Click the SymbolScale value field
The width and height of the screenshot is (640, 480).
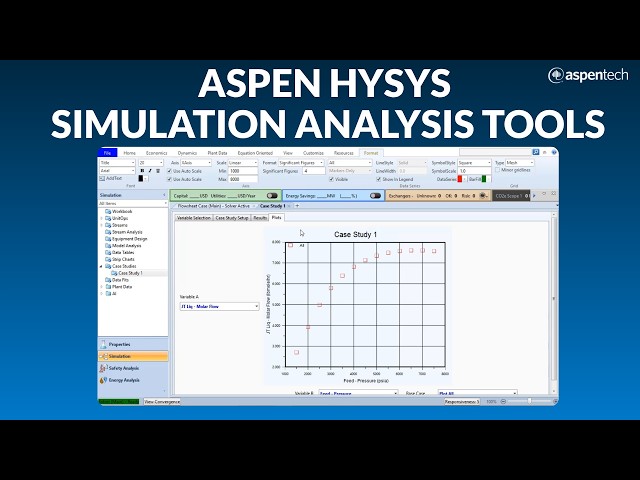474,171
